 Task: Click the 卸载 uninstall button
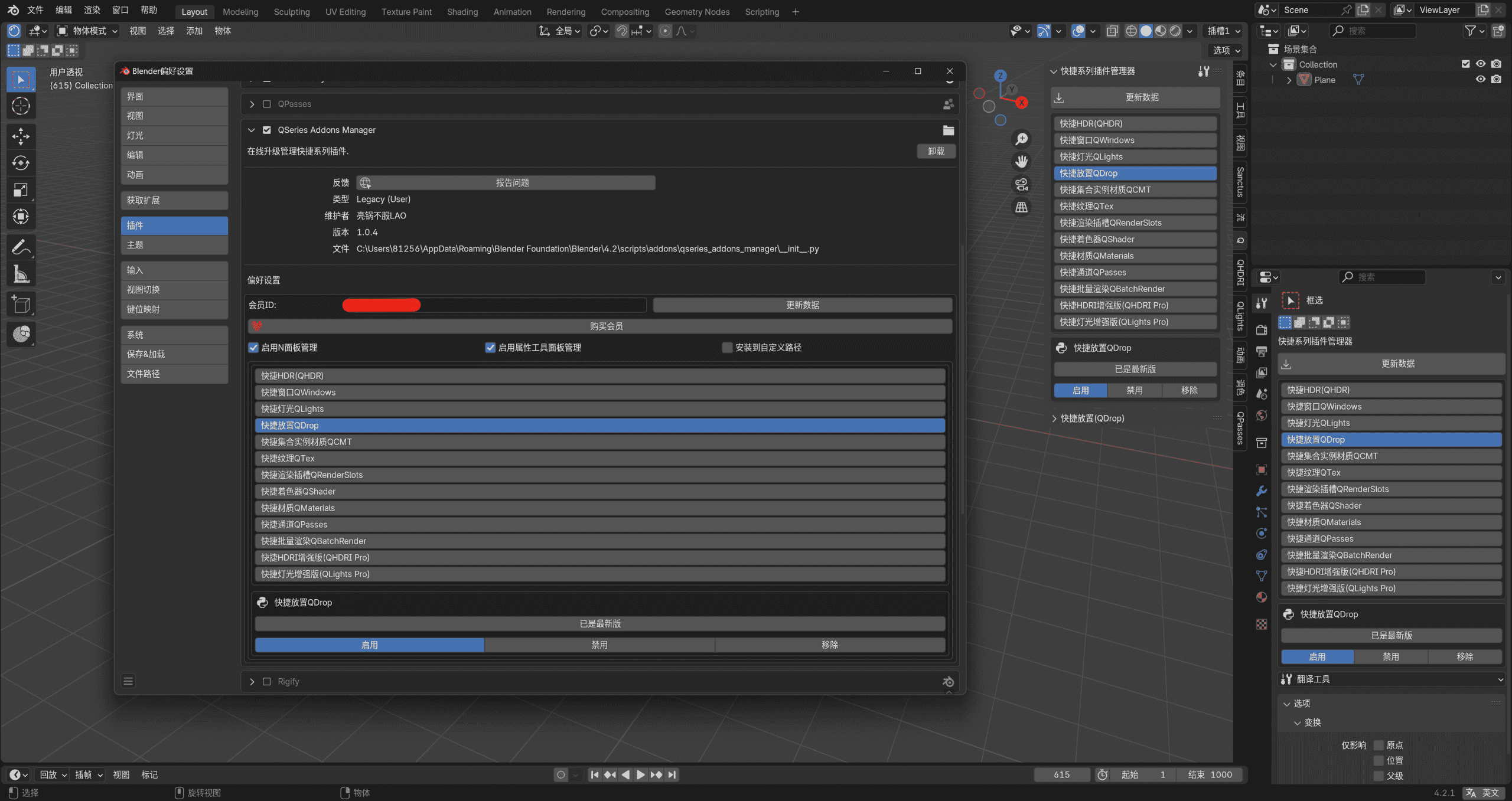[936, 151]
